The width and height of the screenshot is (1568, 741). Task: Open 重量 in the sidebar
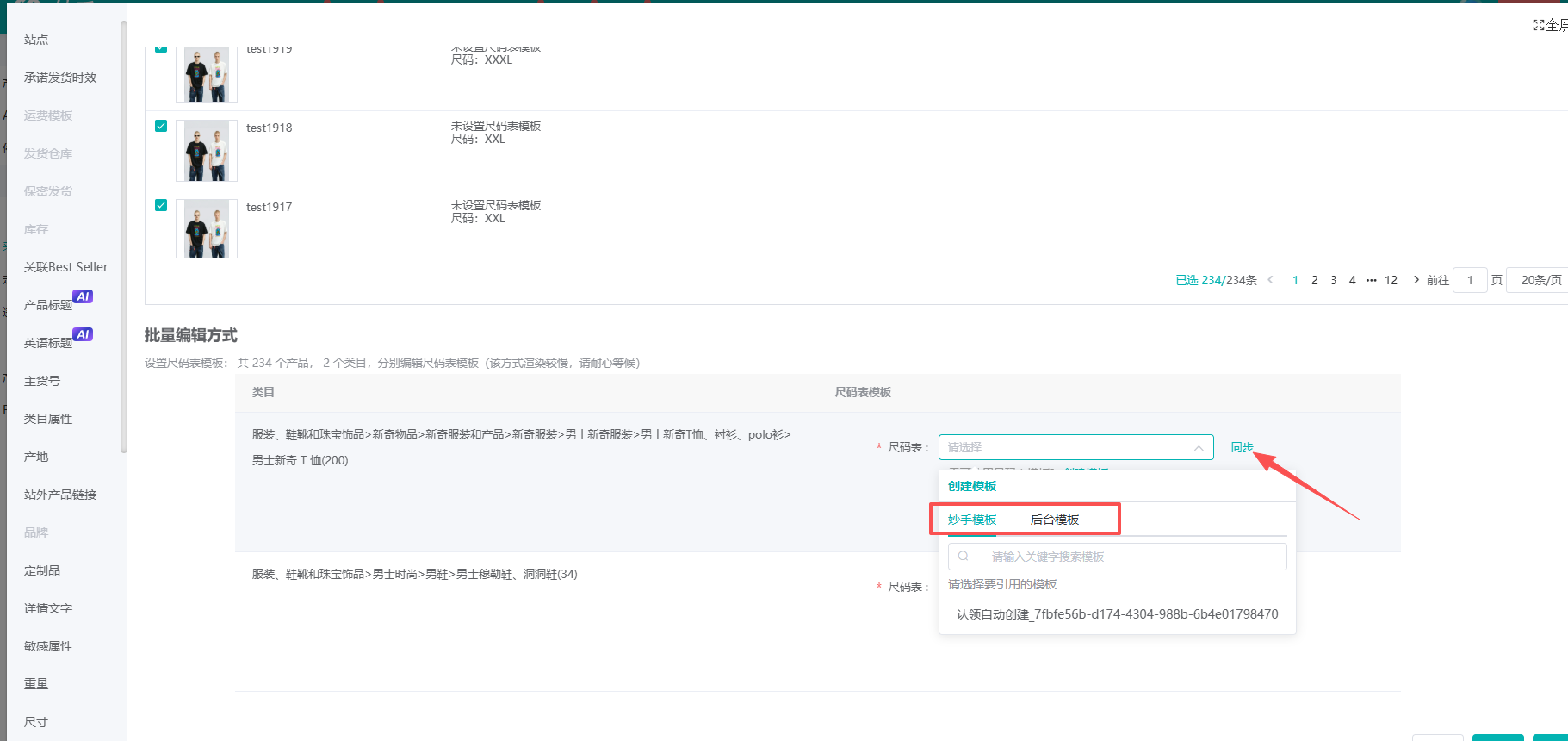(x=36, y=684)
